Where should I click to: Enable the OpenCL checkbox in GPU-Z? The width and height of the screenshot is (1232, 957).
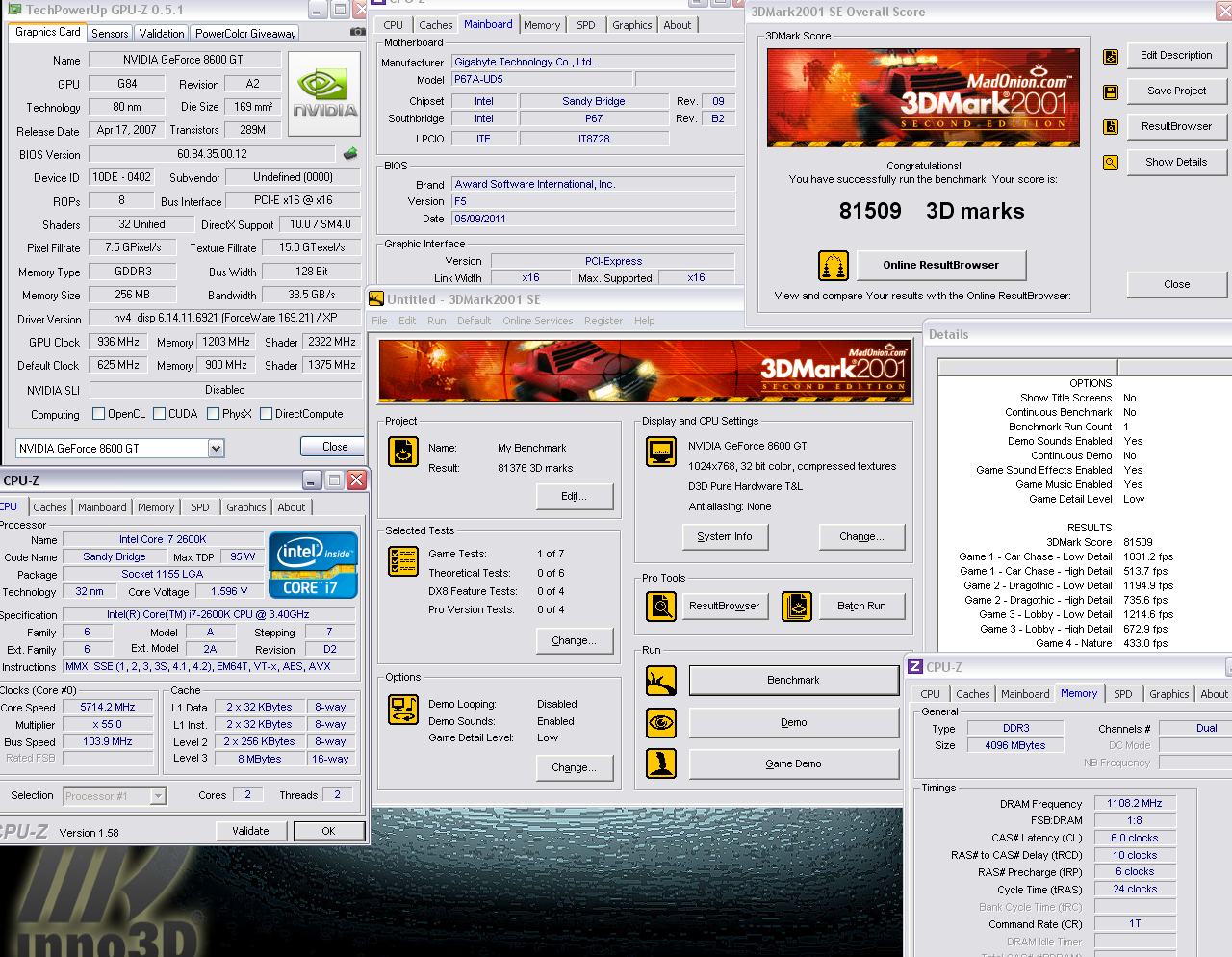(98, 414)
